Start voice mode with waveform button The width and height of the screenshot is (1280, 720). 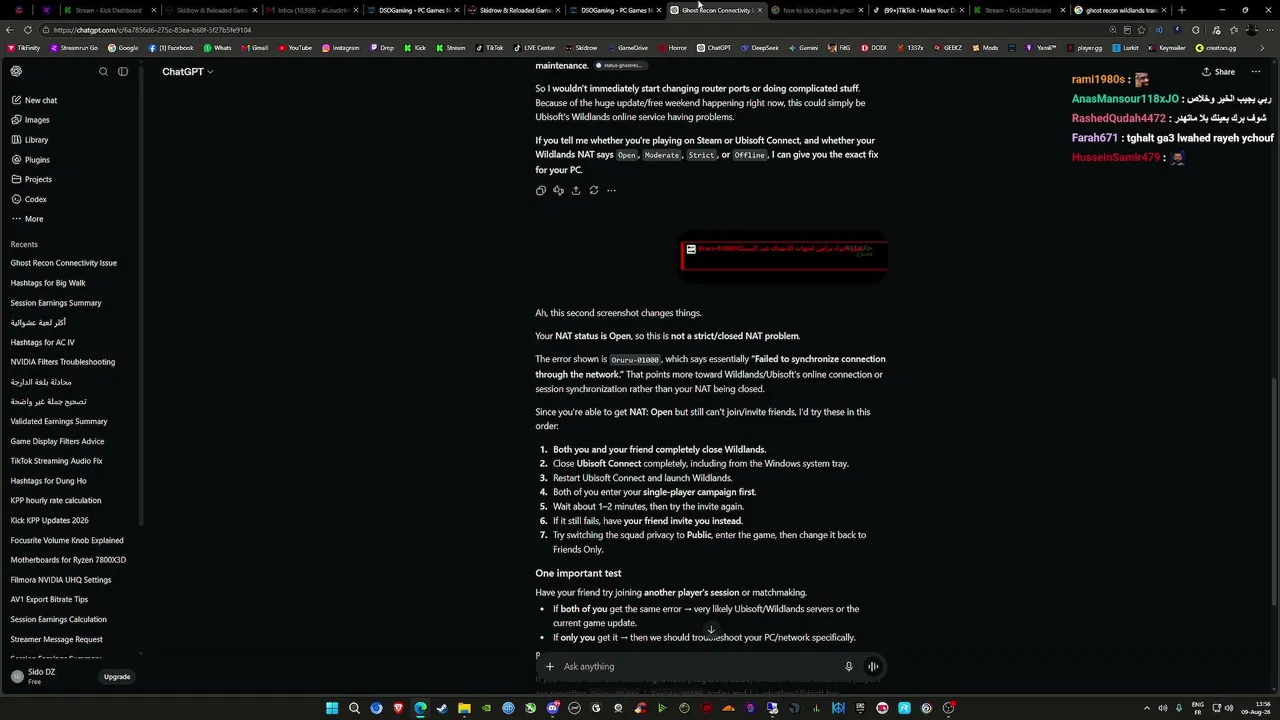[873, 667]
